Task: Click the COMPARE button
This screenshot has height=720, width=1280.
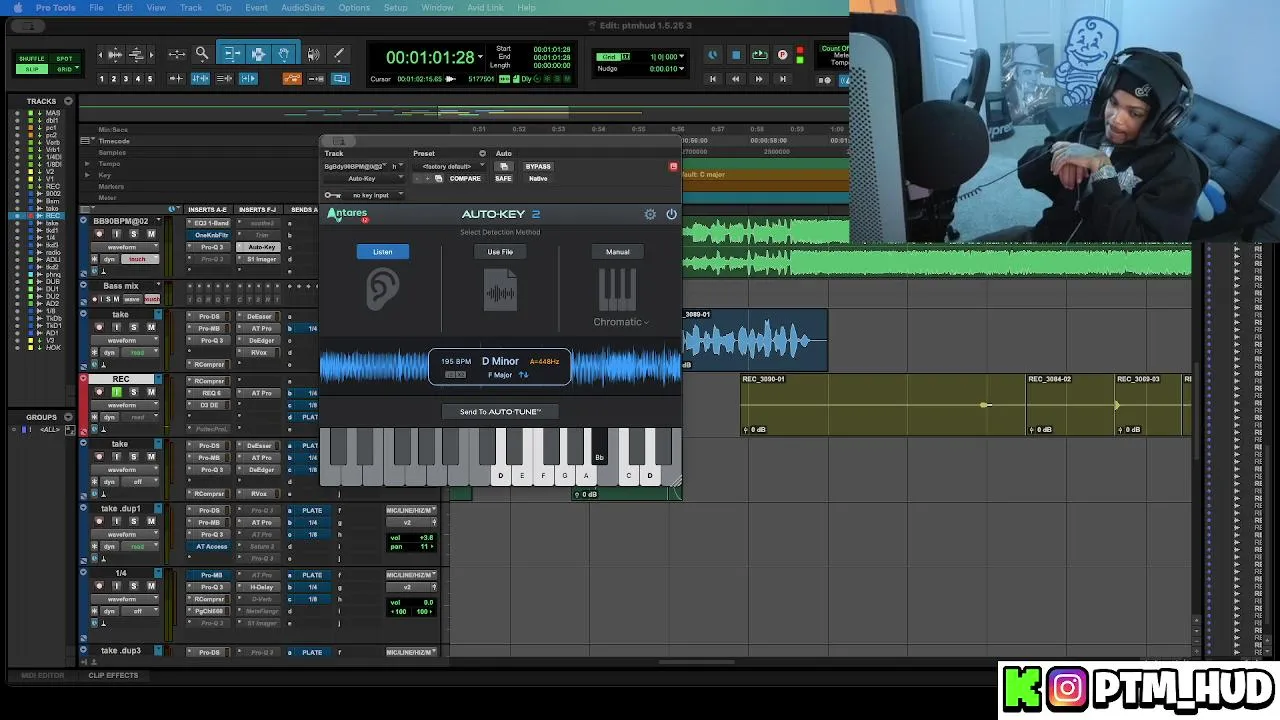Action: pos(465,179)
